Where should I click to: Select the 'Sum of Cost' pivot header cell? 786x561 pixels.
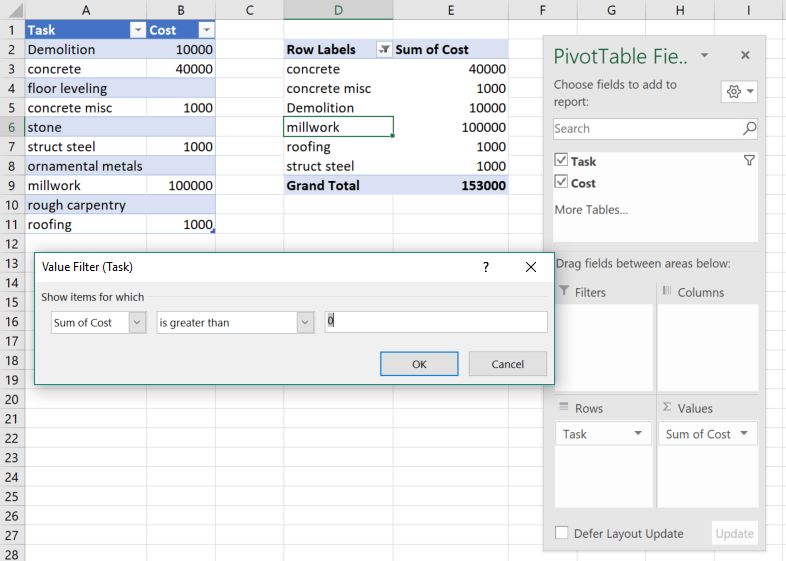(x=451, y=50)
